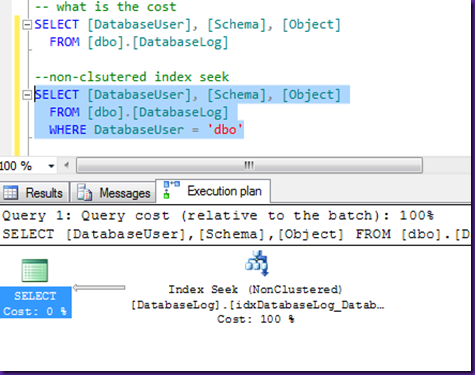Collapse the highlighted SELECT statement outline box

tap(27, 95)
